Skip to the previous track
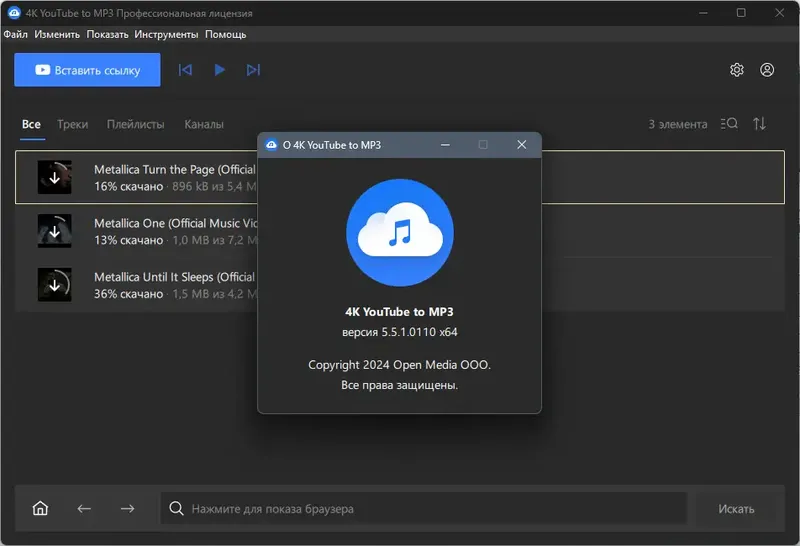800x546 pixels. [185, 70]
